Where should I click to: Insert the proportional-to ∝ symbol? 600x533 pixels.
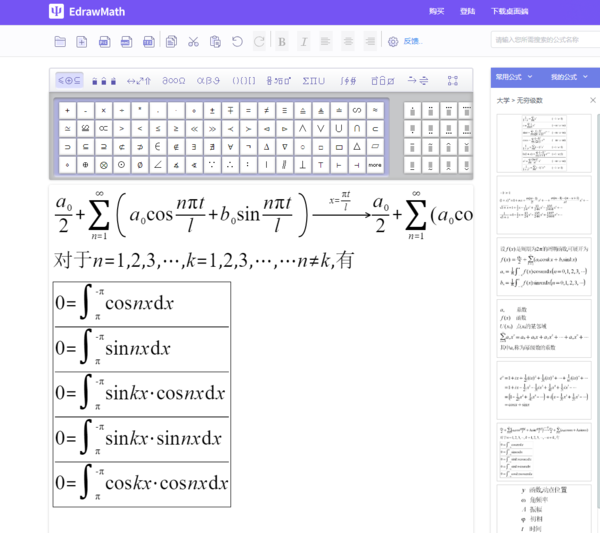coord(103,129)
